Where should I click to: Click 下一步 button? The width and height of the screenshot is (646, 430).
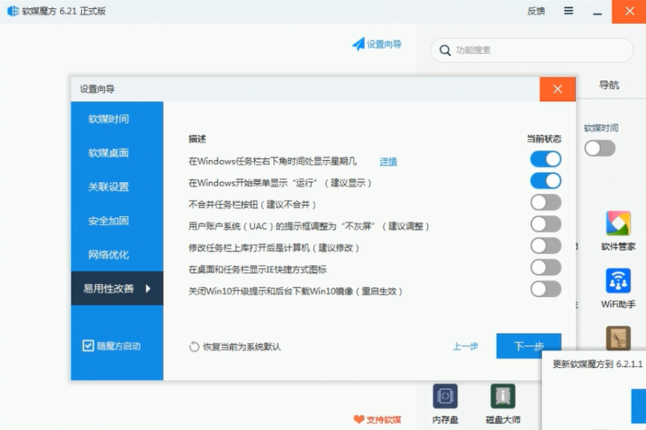(529, 346)
